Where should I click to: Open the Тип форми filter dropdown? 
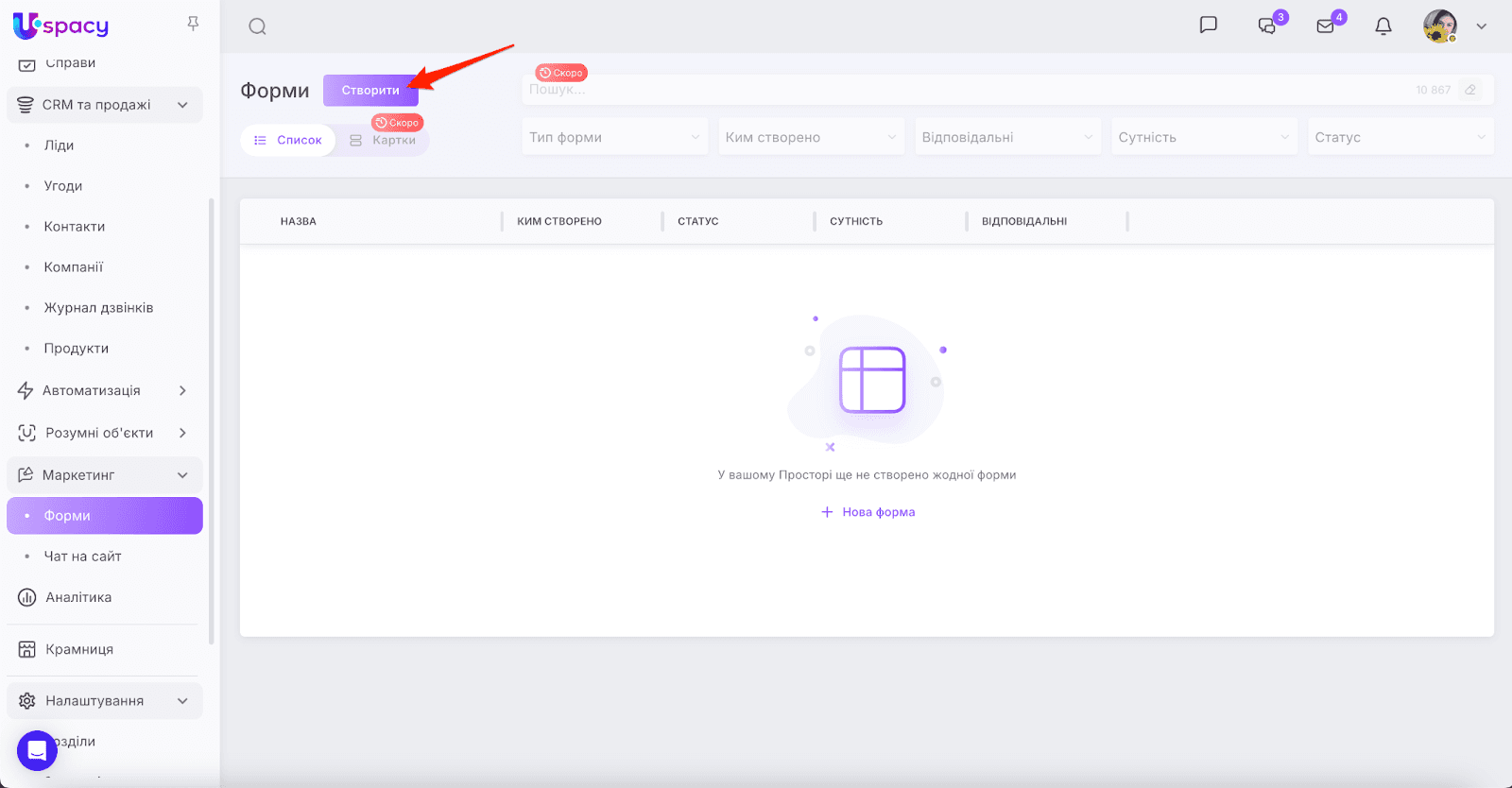[x=614, y=137]
